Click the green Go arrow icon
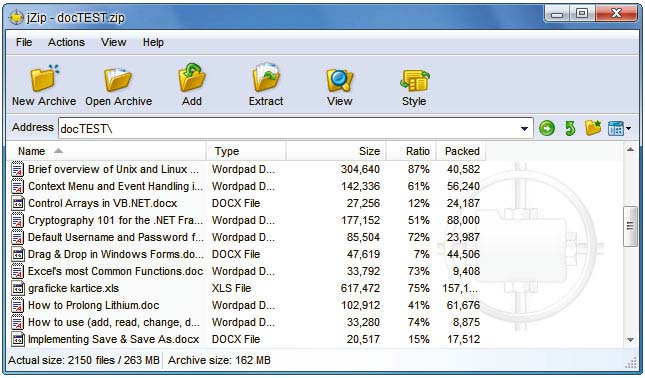This screenshot has height=378, width=645. tap(547, 128)
